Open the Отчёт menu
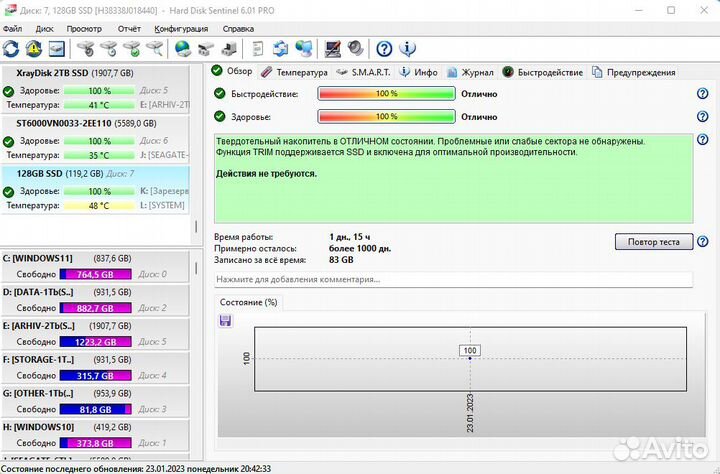The height and width of the screenshot is (474, 720). click(129, 29)
